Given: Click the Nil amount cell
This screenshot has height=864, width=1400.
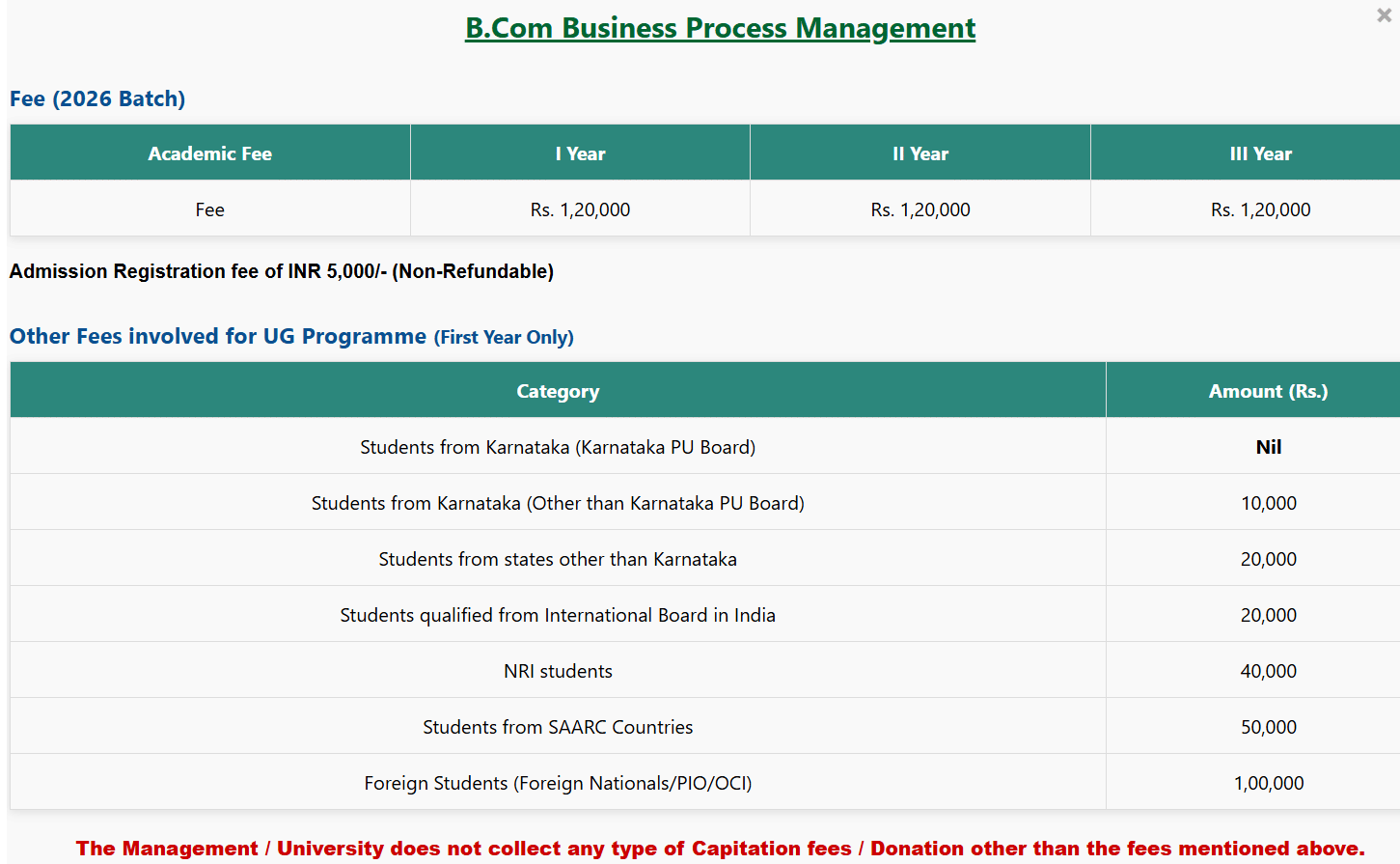Looking at the screenshot, I should (x=1268, y=447).
